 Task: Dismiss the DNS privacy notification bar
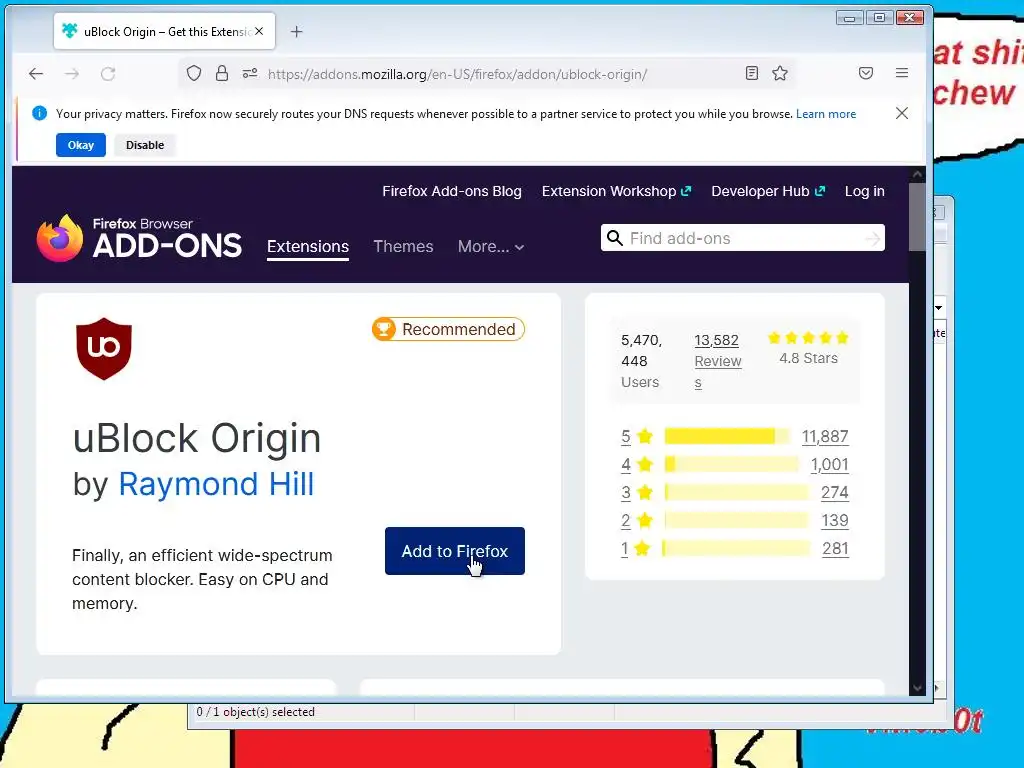click(902, 113)
